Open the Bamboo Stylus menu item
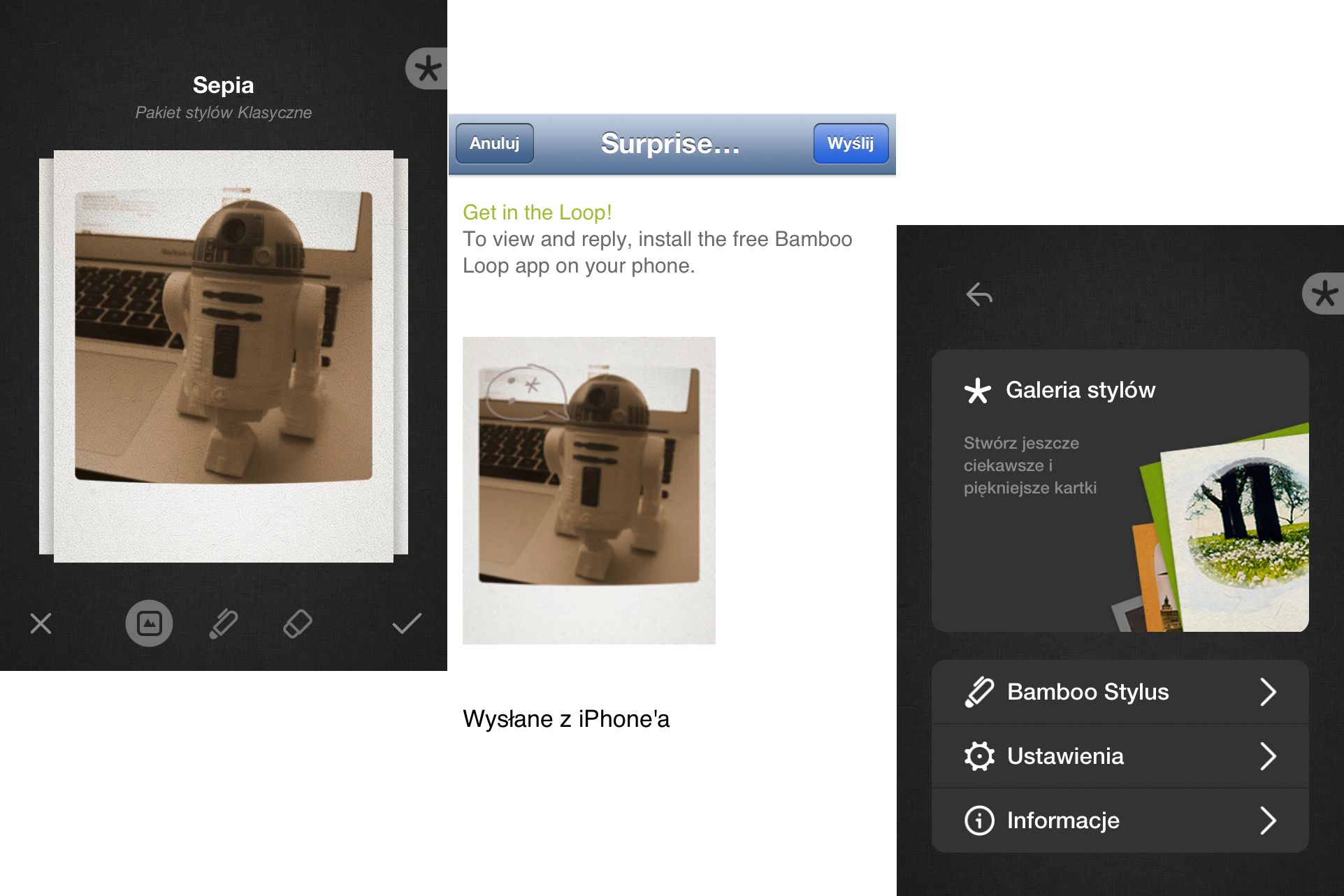 [x=1088, y=692]
